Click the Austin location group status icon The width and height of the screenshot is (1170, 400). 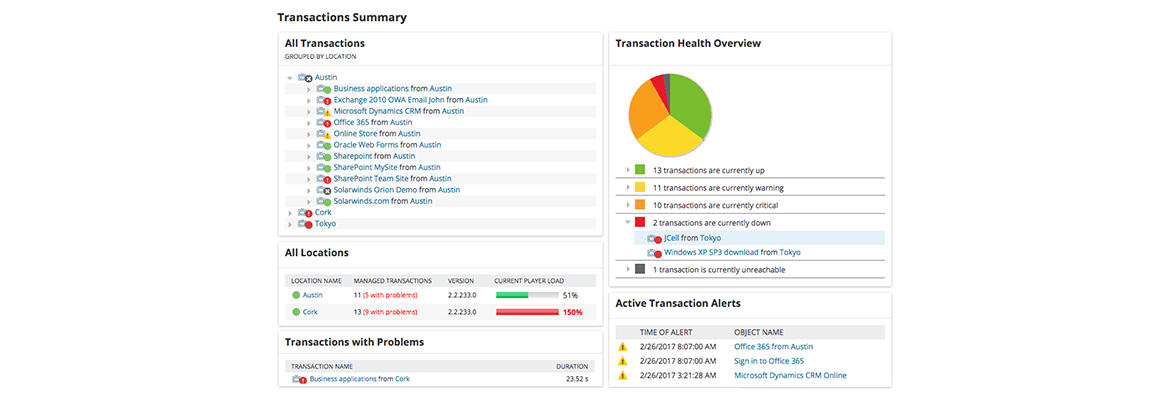pos(304,78)
